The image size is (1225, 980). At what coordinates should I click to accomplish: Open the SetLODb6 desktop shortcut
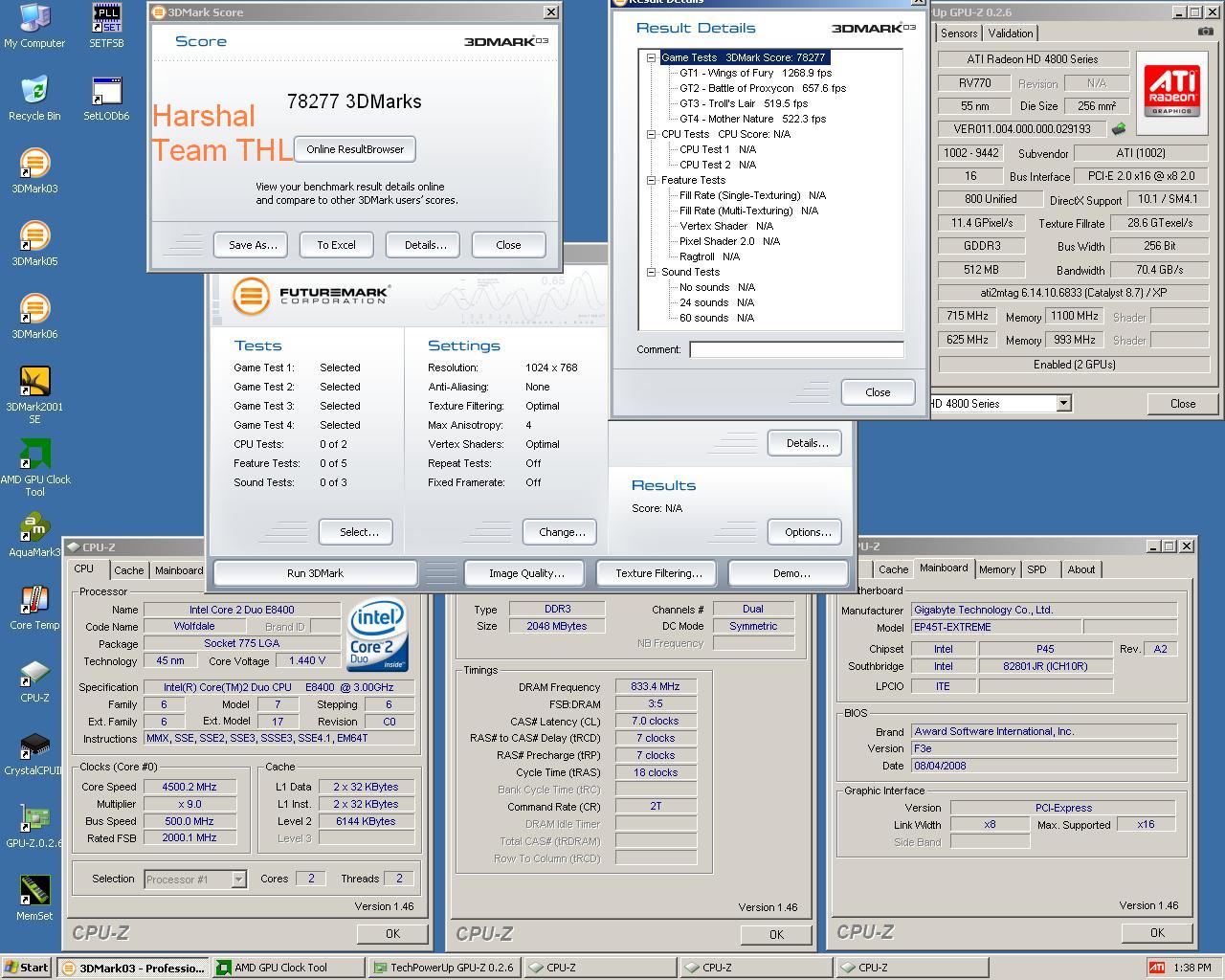106,99
